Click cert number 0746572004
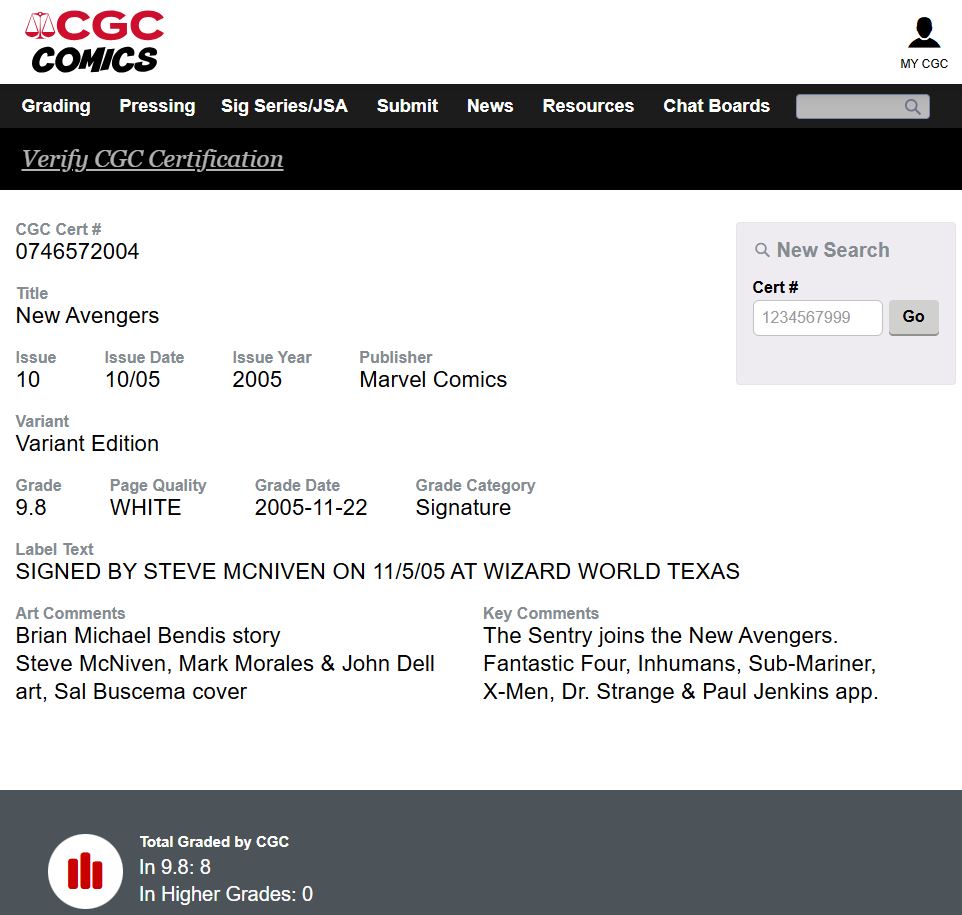This screenshot has height=915, width=962. tap(77, 252)
